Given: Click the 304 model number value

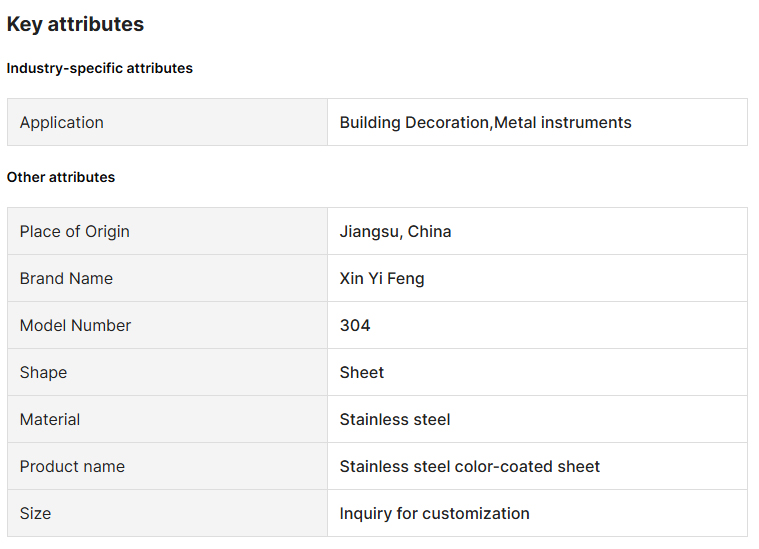Looking at the screenshot, I should click(355, 326).
